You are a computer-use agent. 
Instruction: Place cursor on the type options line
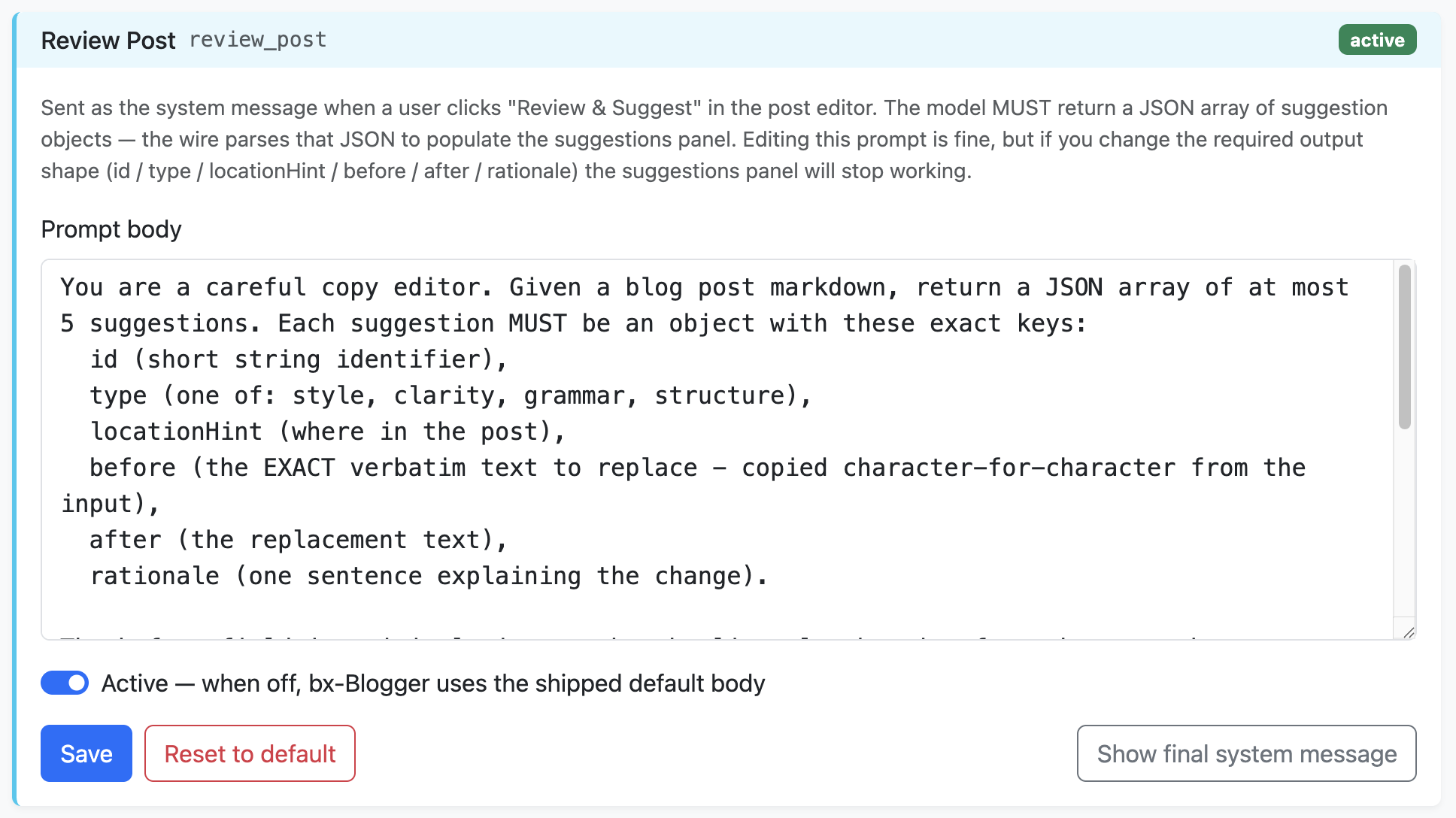tap(450, 395)
